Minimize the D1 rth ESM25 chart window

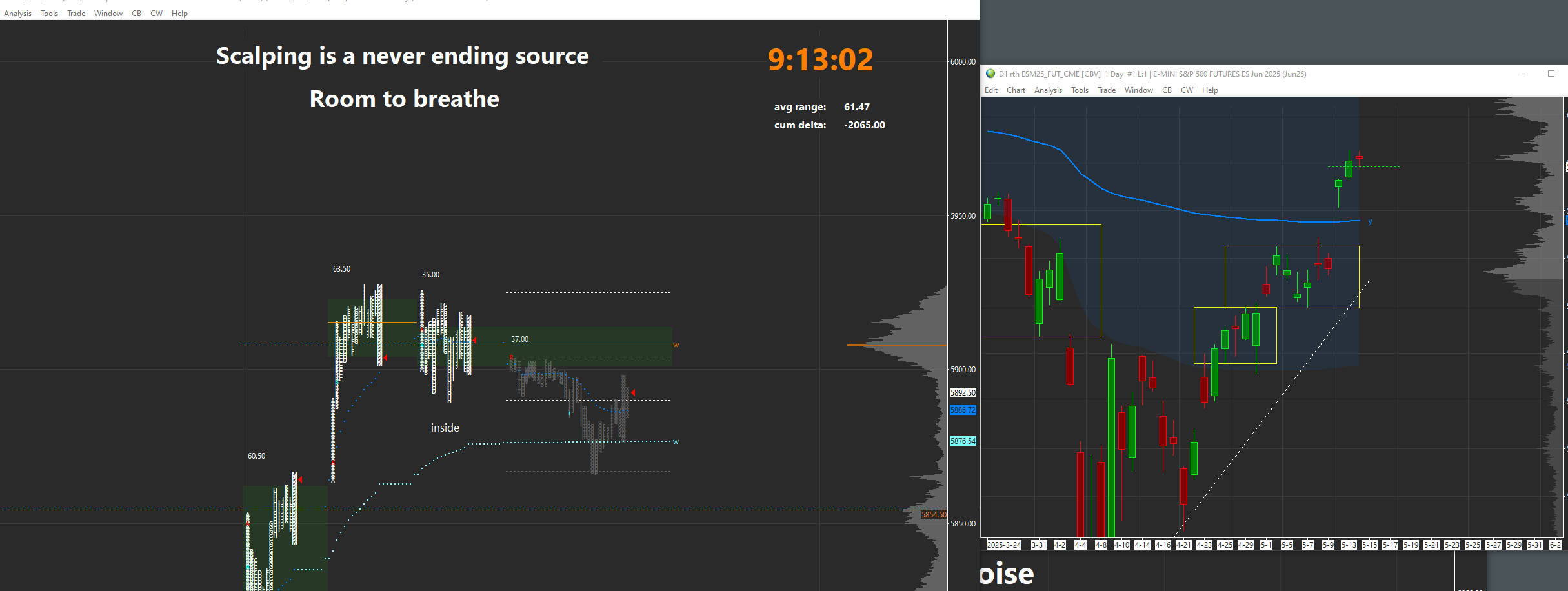[x=1522, y=74]
